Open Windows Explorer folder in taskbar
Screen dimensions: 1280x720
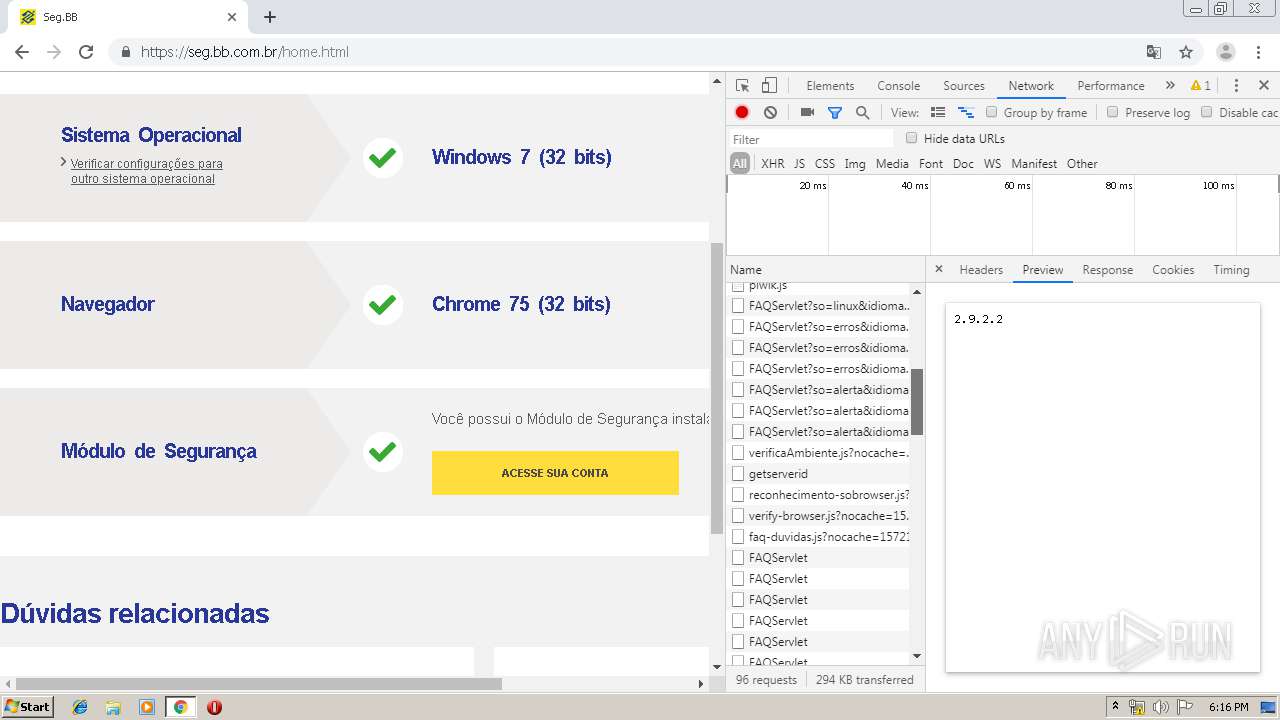tap(113, 707)
